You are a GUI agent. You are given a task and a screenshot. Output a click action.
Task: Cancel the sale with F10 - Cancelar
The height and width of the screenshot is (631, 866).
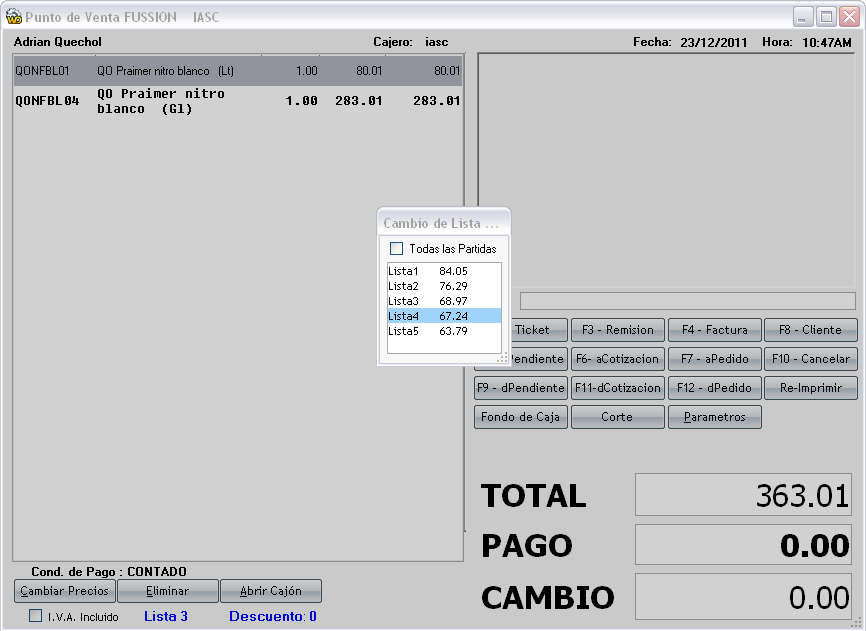pyautogui.click(x=811, y=359)
